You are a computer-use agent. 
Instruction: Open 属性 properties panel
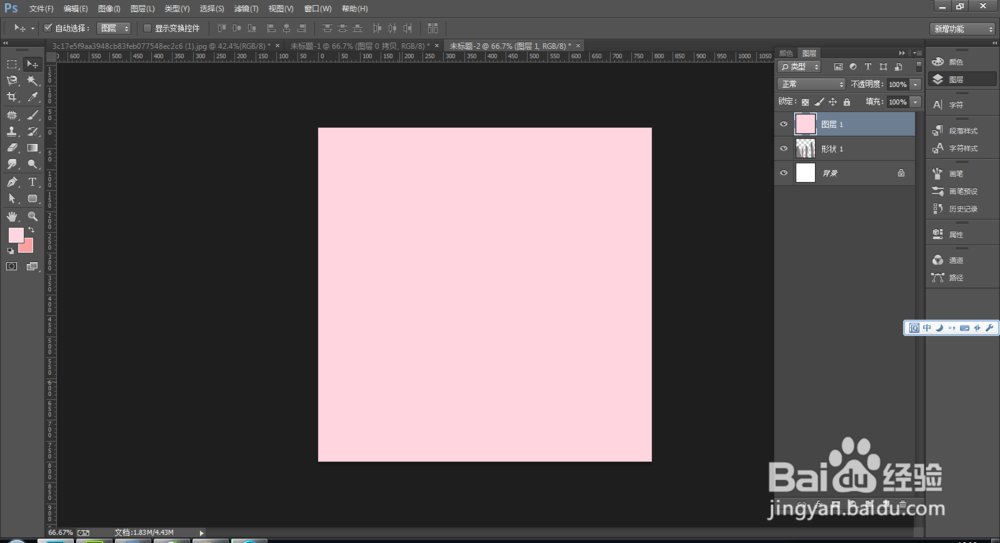(x=955, y=234)
